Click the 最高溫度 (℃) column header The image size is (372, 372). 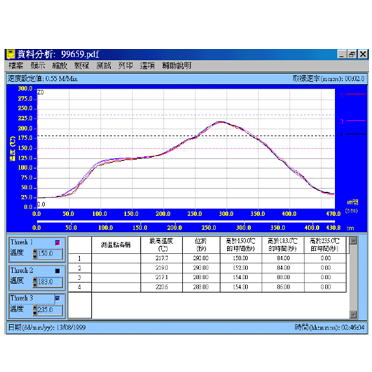pos(162,245)
